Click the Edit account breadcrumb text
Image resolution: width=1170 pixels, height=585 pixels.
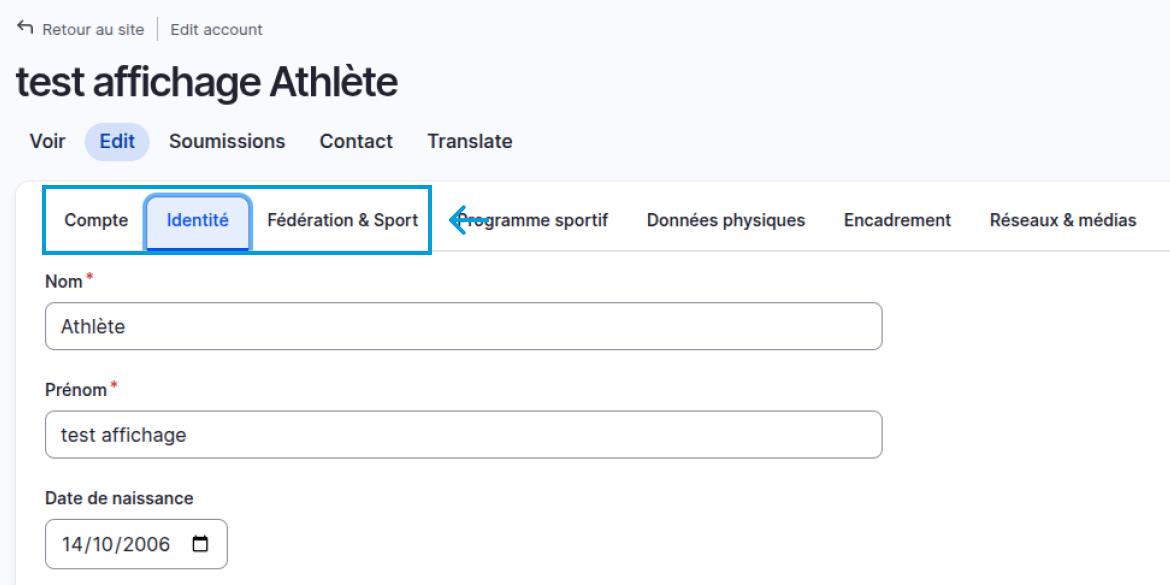coord(217,29)
